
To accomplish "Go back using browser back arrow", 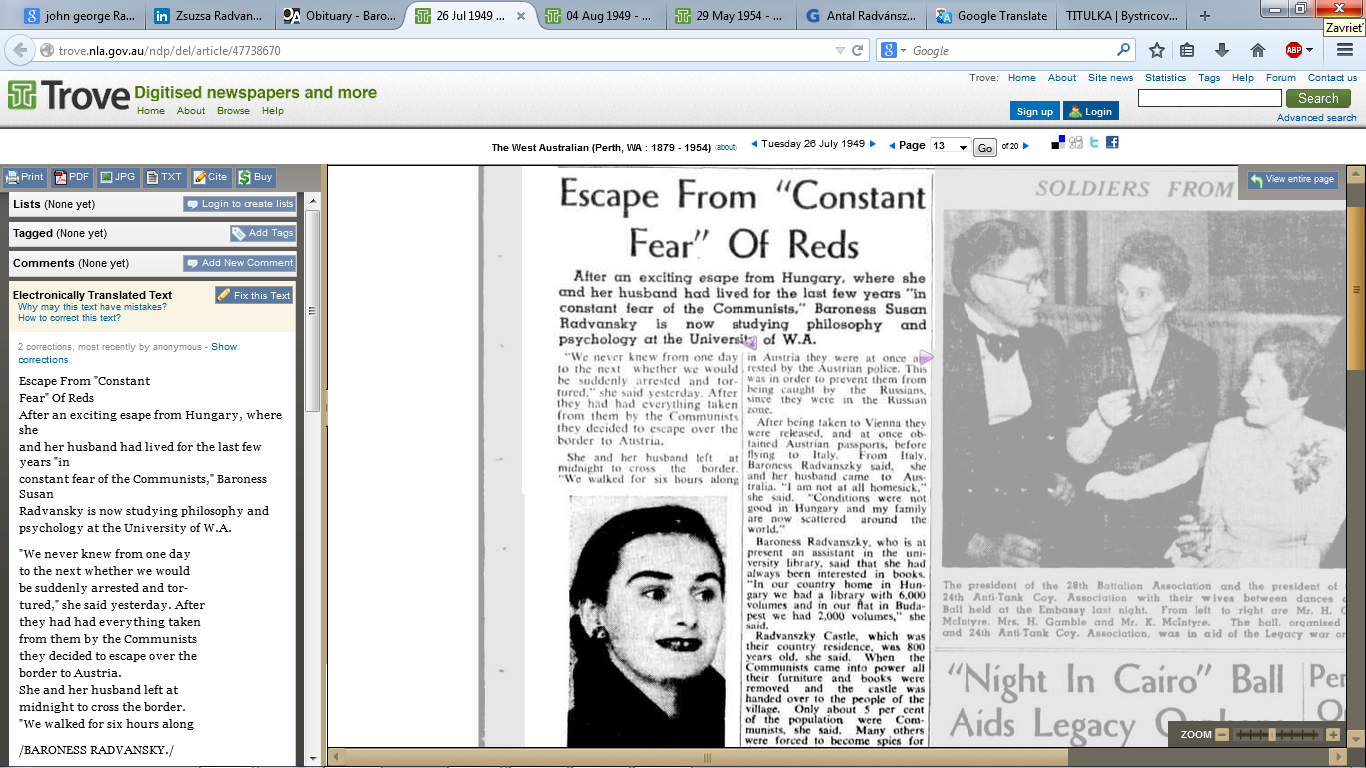I will pyautogui.click(x=20, y=50).
